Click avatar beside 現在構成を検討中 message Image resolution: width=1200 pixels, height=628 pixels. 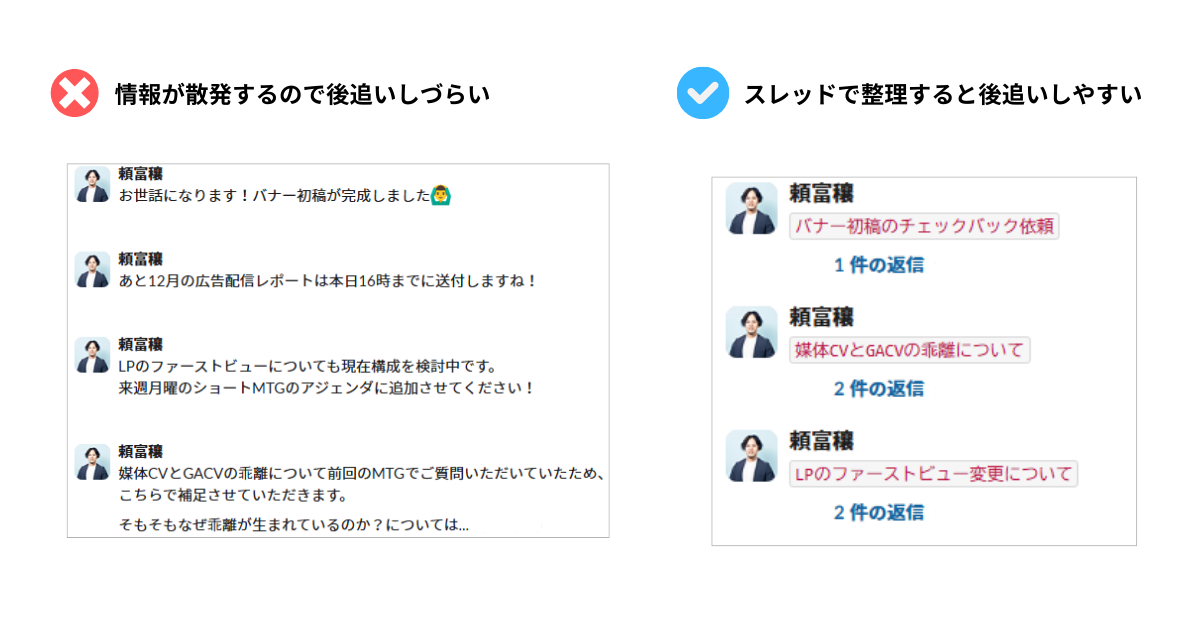(92, 355)
